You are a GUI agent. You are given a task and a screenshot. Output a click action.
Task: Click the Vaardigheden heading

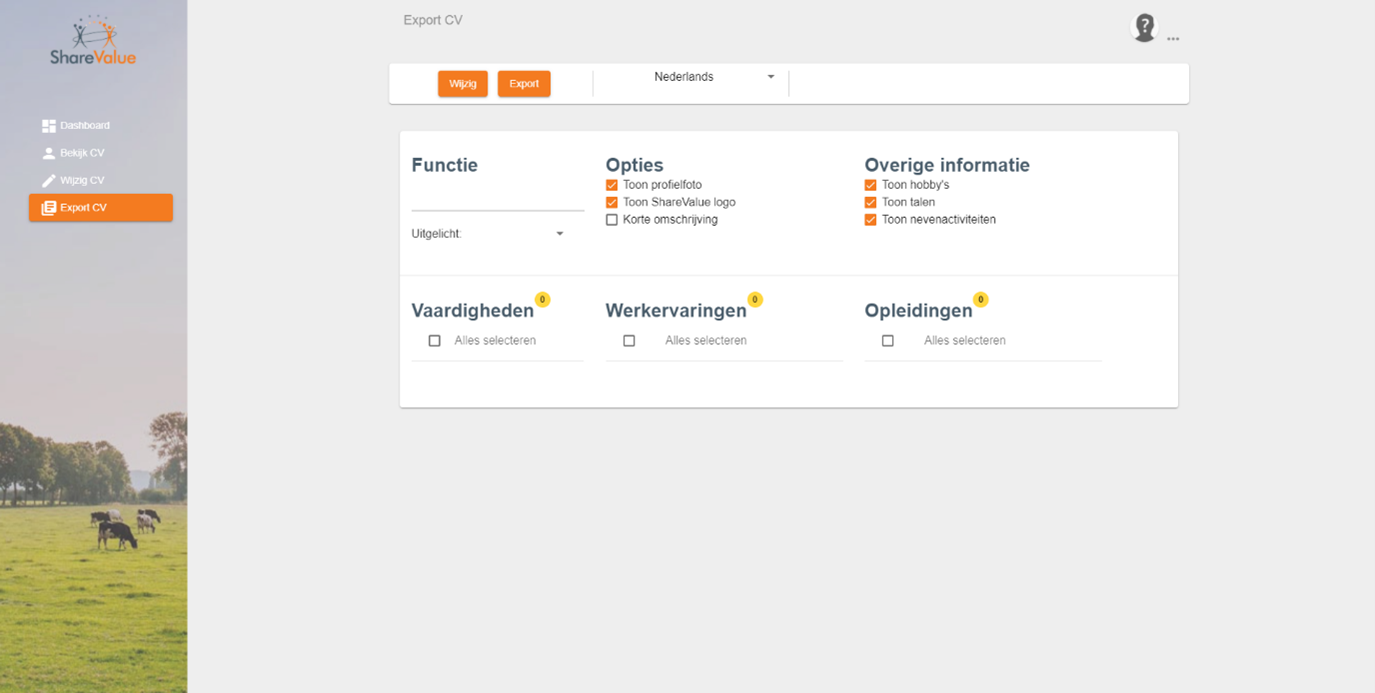point(473,311)
